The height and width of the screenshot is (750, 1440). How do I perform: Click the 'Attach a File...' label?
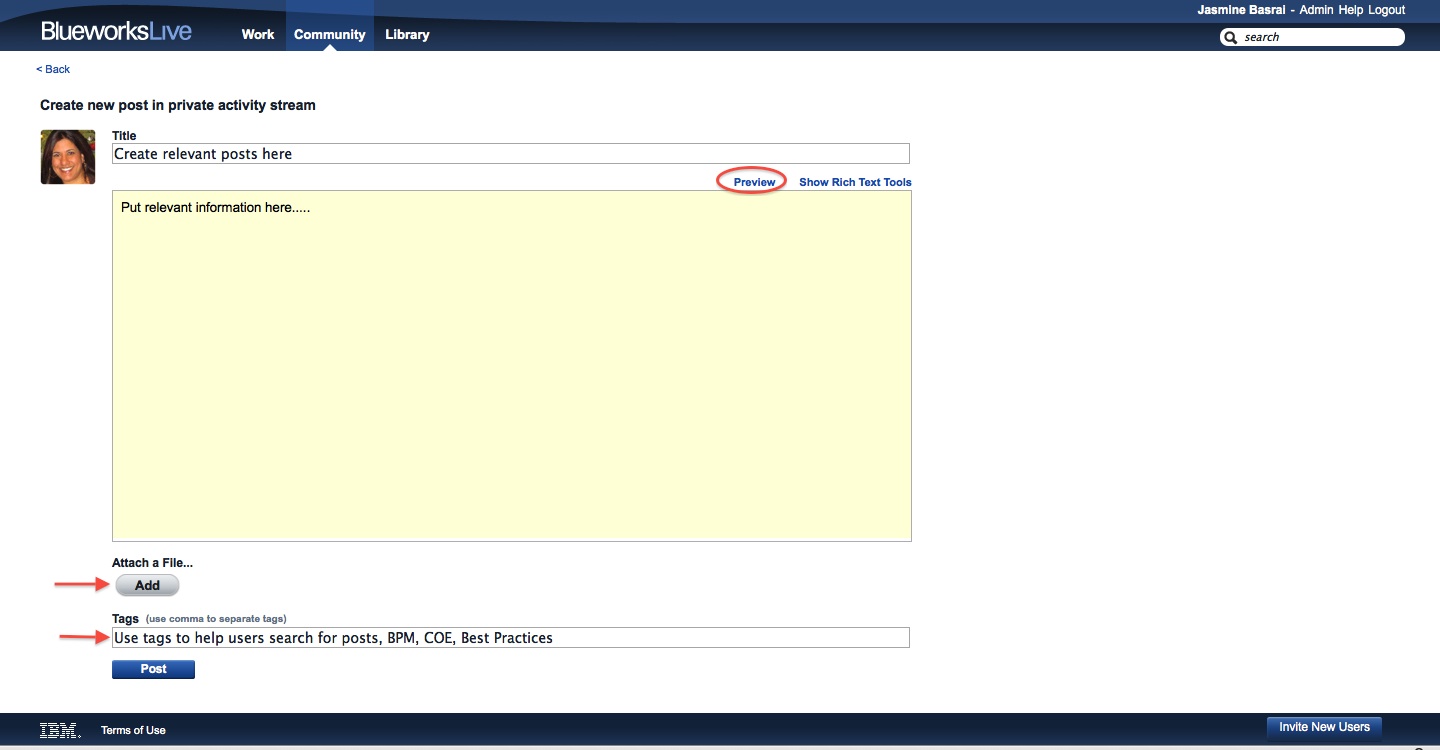(152, 563)
